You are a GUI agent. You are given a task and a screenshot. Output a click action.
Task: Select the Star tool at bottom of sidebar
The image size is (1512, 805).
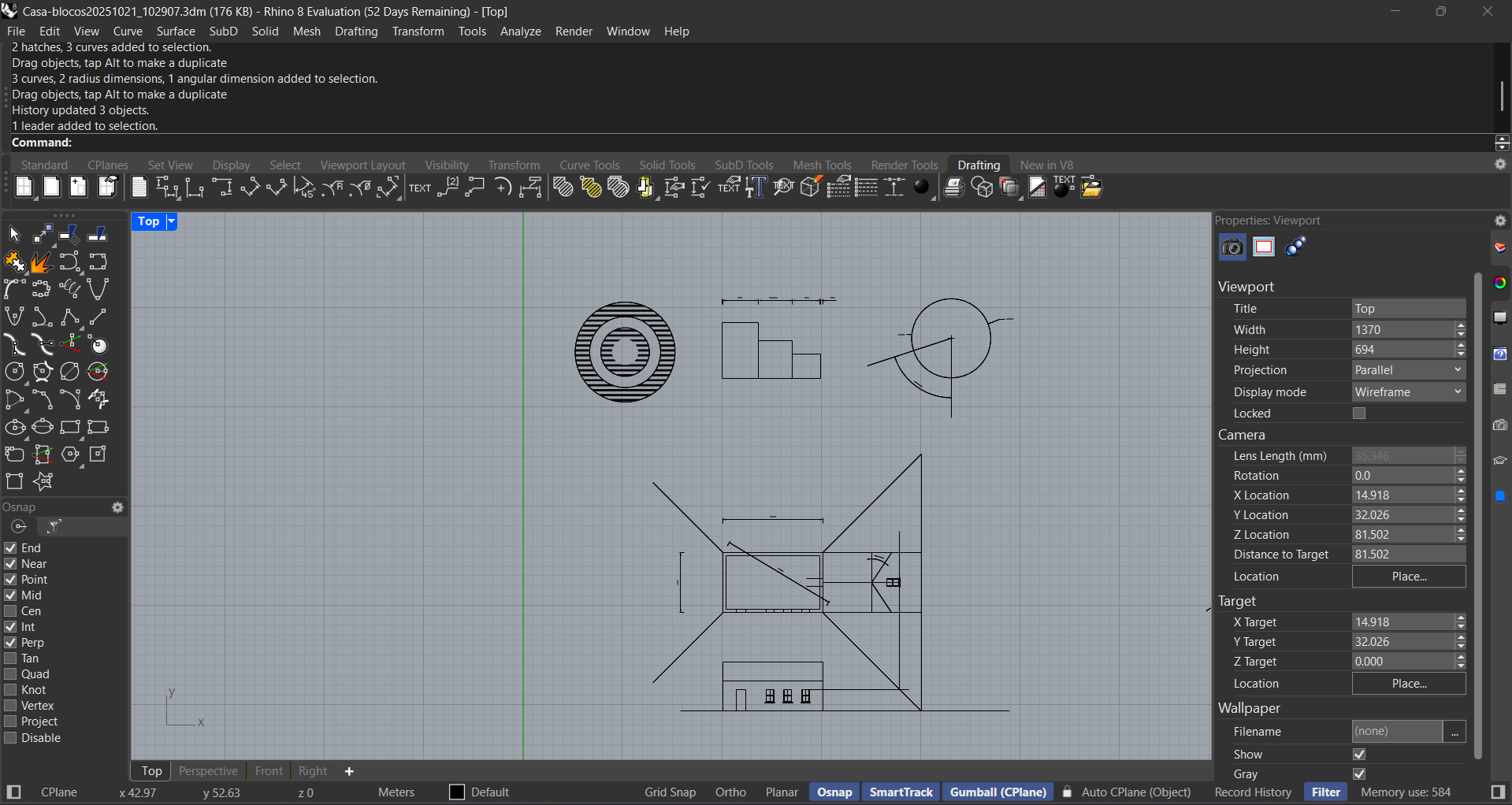click(43, 481)
